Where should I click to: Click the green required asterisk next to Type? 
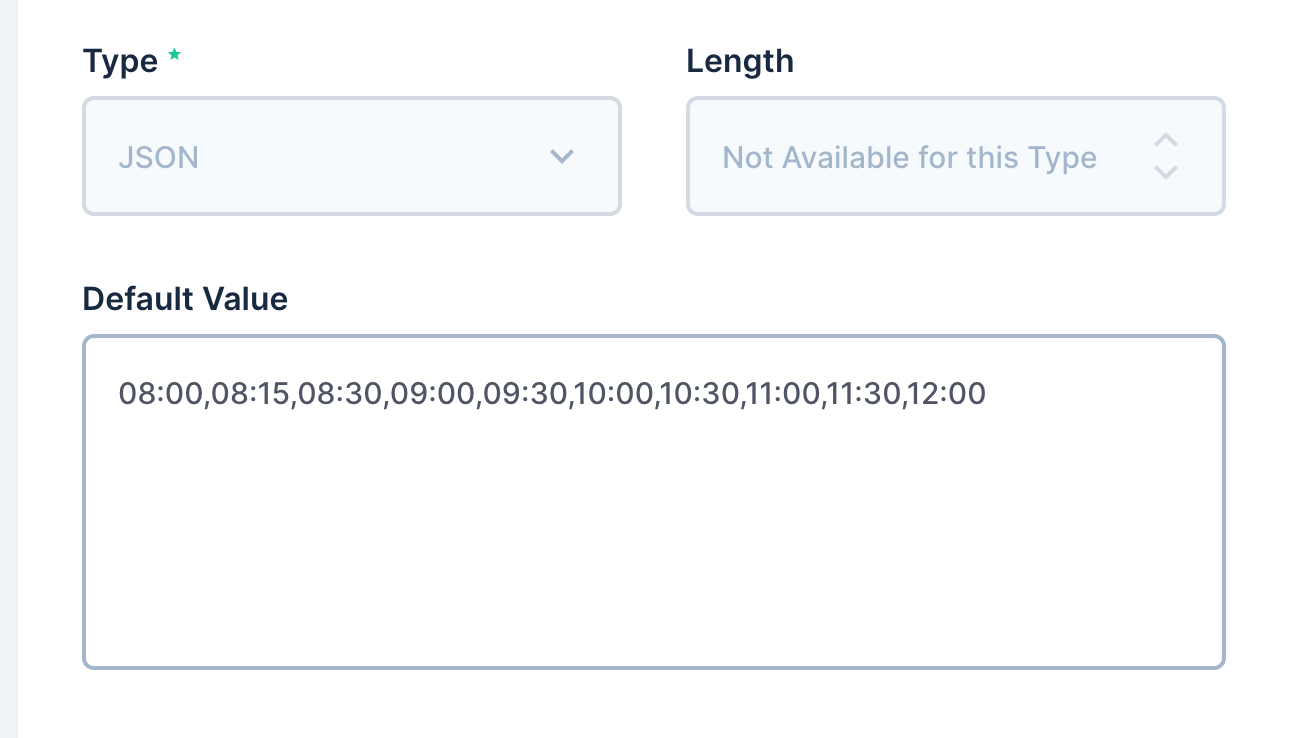[174, 55]
